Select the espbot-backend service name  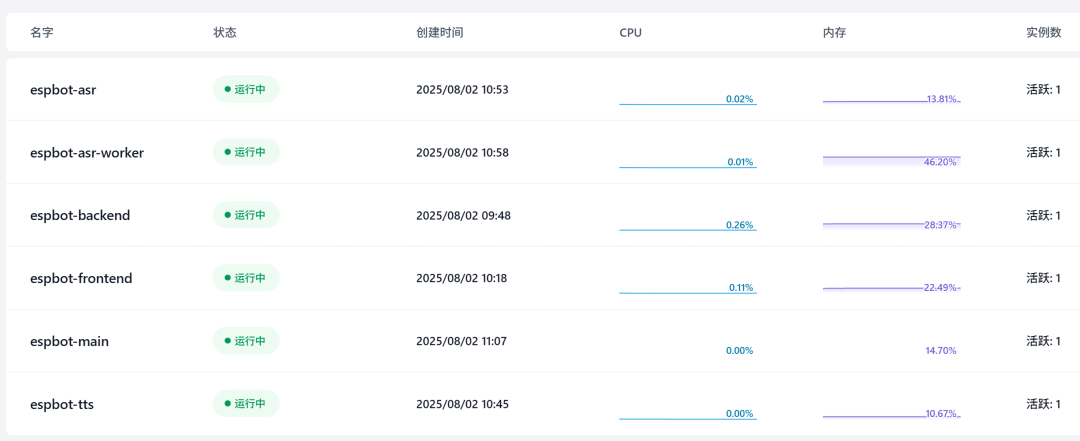(80, 216)
